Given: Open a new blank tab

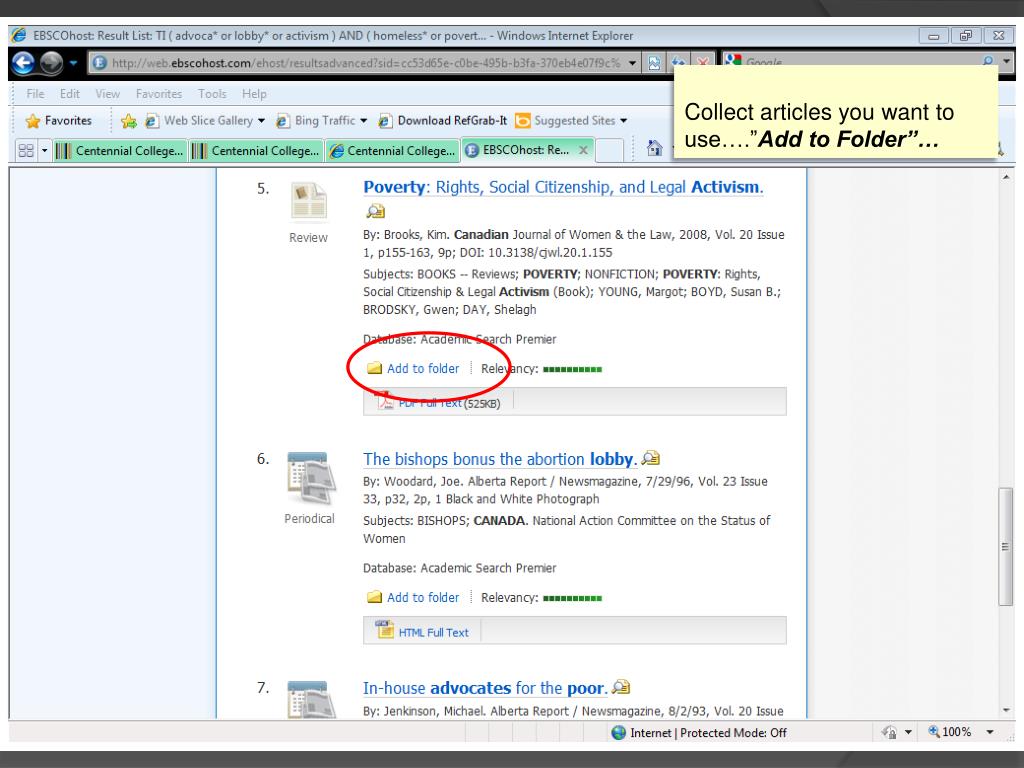Looking at the screenshot, I should pyautogui.click(x=609, y=151).
